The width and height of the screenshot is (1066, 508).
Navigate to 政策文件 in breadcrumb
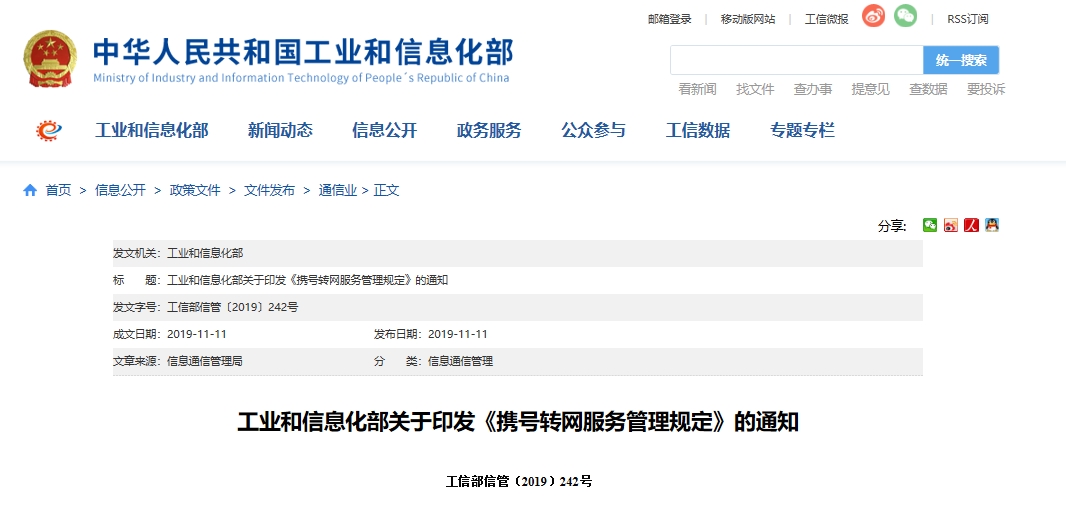[195, 190]
